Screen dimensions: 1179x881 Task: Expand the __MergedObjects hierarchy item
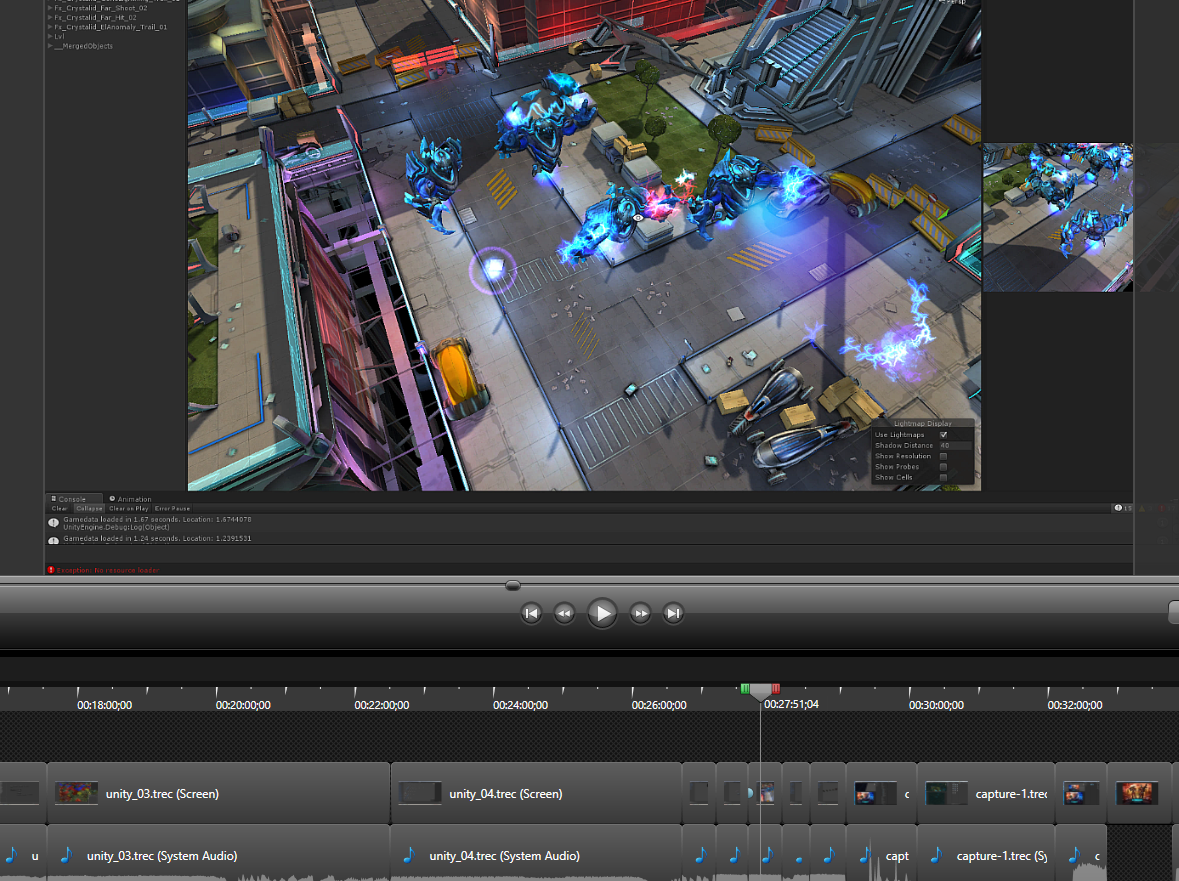(50, 46)
